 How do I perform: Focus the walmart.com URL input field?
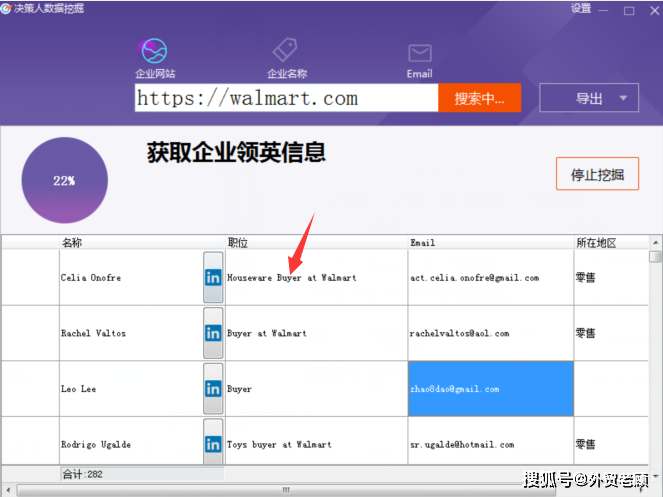pos(286,98)
